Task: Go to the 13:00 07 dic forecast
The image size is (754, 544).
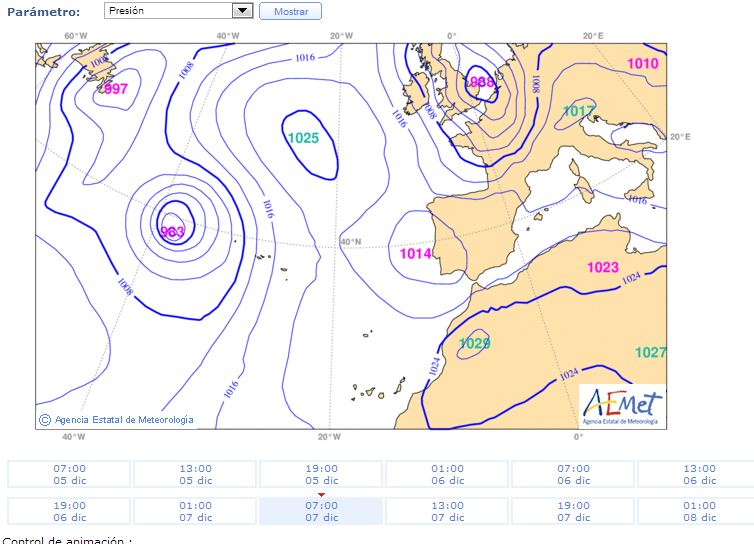Action: [447, 511]
